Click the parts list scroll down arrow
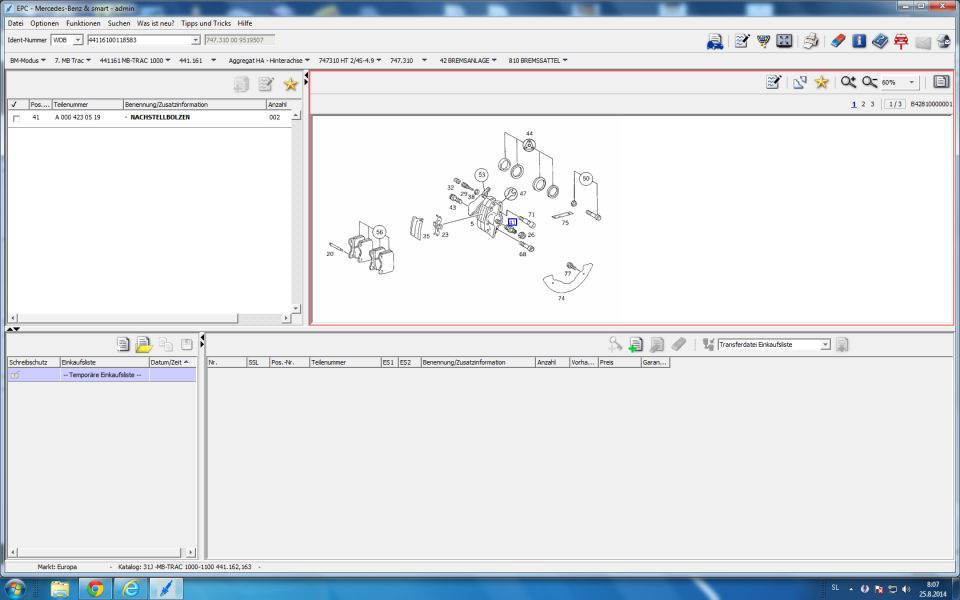The height and width of the screenshot is (600, 960). pos(296,309)
